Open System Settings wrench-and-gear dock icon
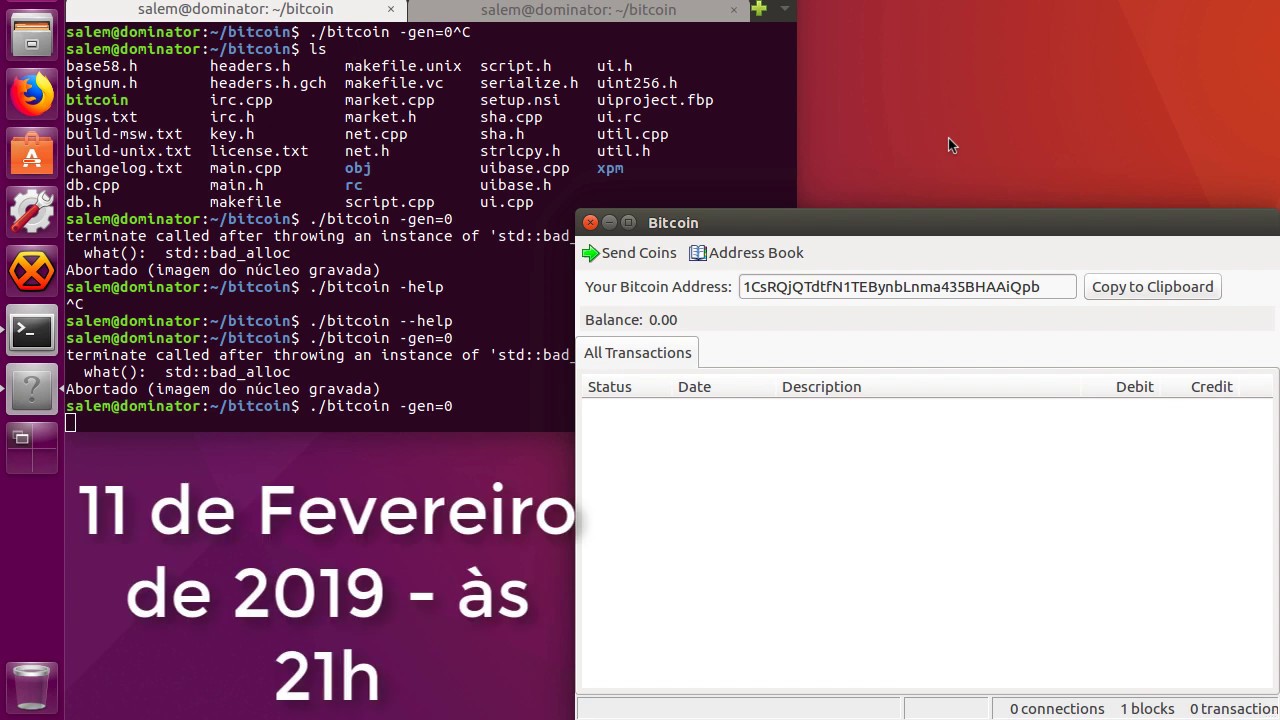 tap(32, 212)
